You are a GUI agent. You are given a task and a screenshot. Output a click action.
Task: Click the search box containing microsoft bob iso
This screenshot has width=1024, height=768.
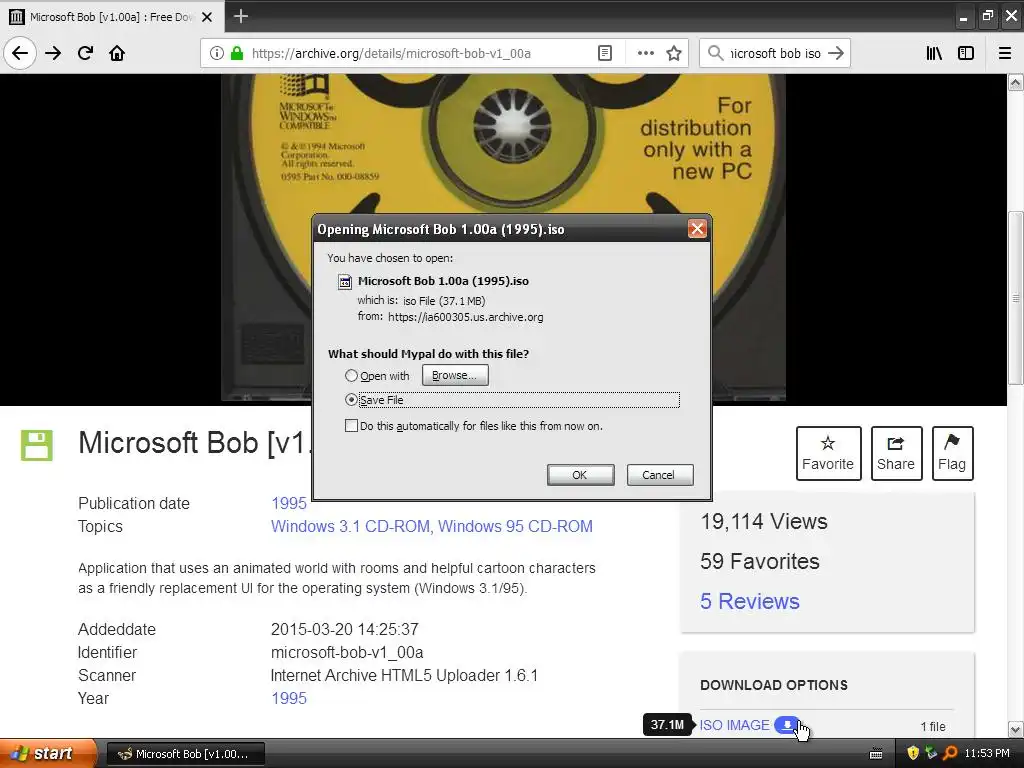pyautogui.click(x=775, y=53)
